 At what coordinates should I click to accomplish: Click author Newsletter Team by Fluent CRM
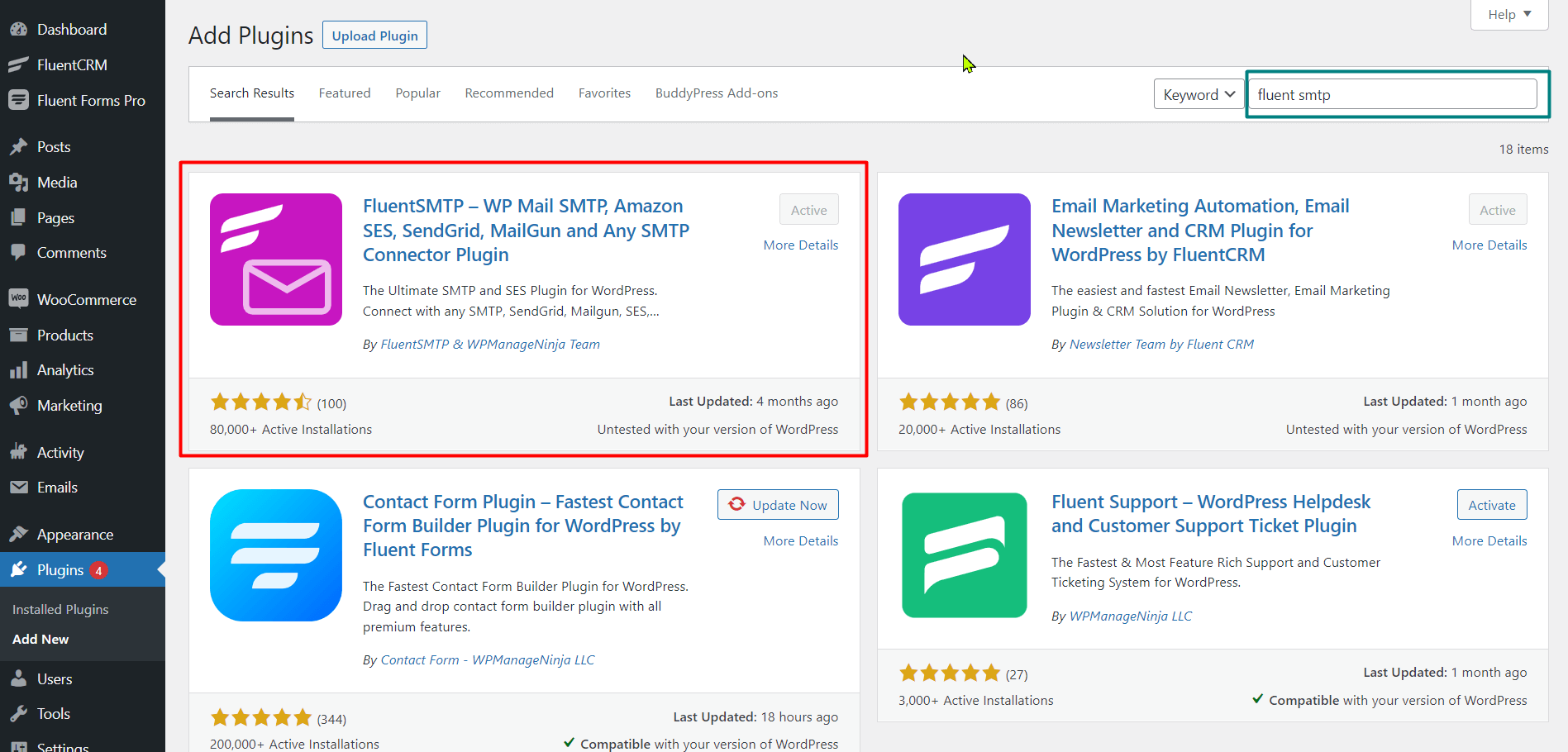tap(1161, 345)
